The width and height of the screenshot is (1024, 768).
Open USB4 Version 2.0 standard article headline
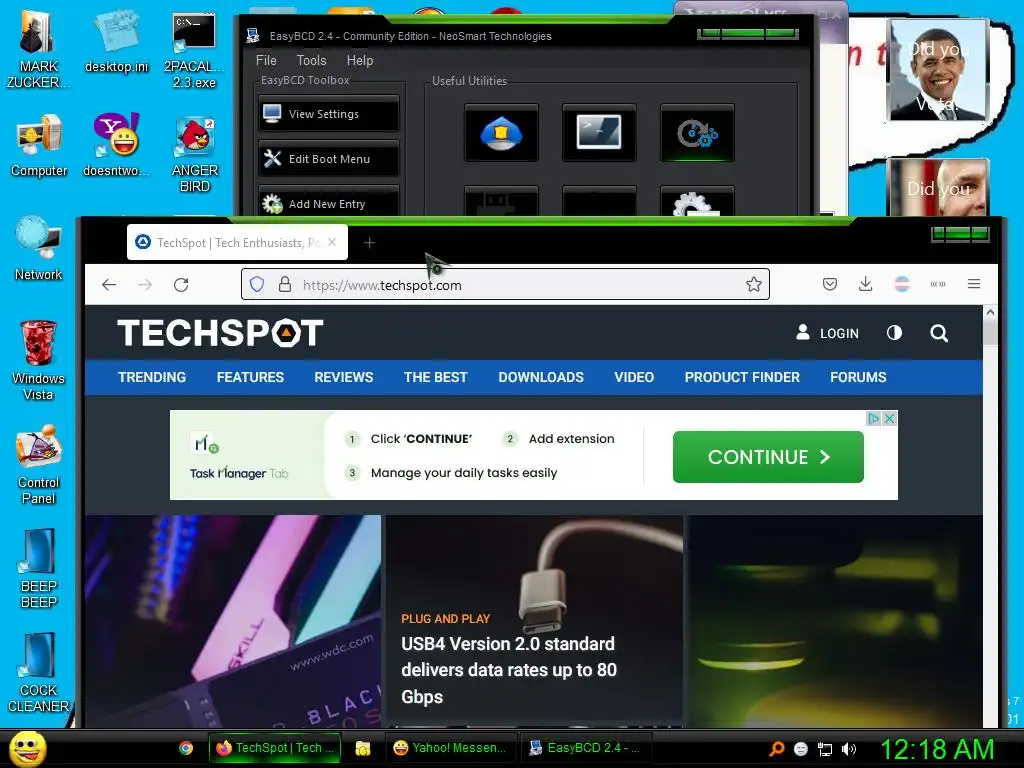(509, 670)
